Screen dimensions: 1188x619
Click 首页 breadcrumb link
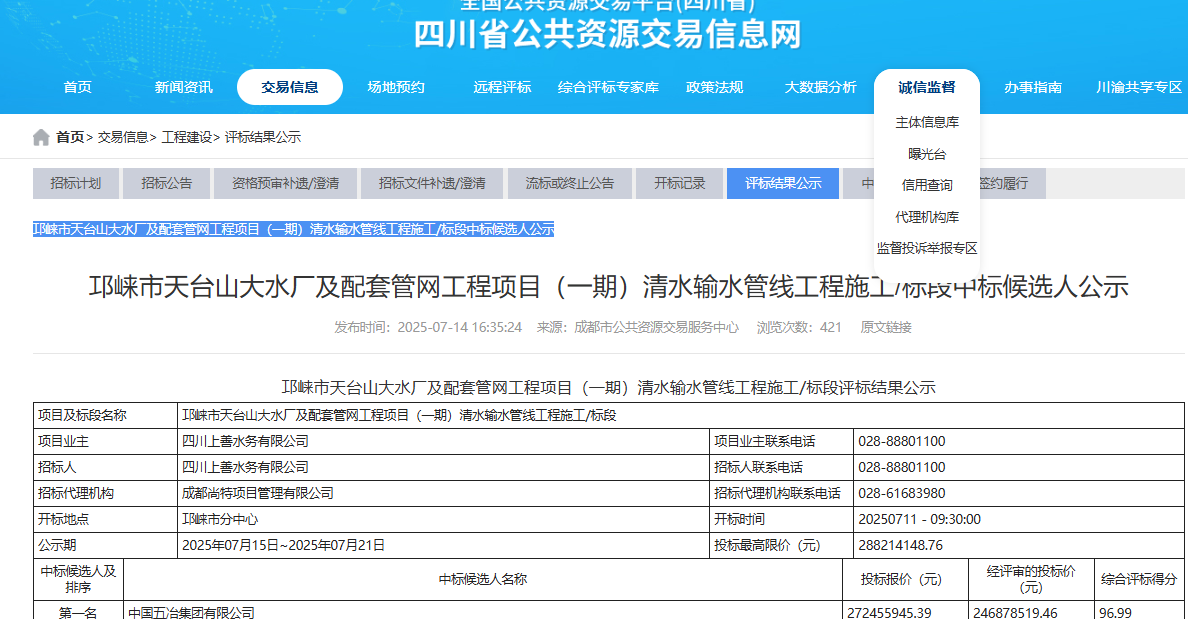point(70,137)
